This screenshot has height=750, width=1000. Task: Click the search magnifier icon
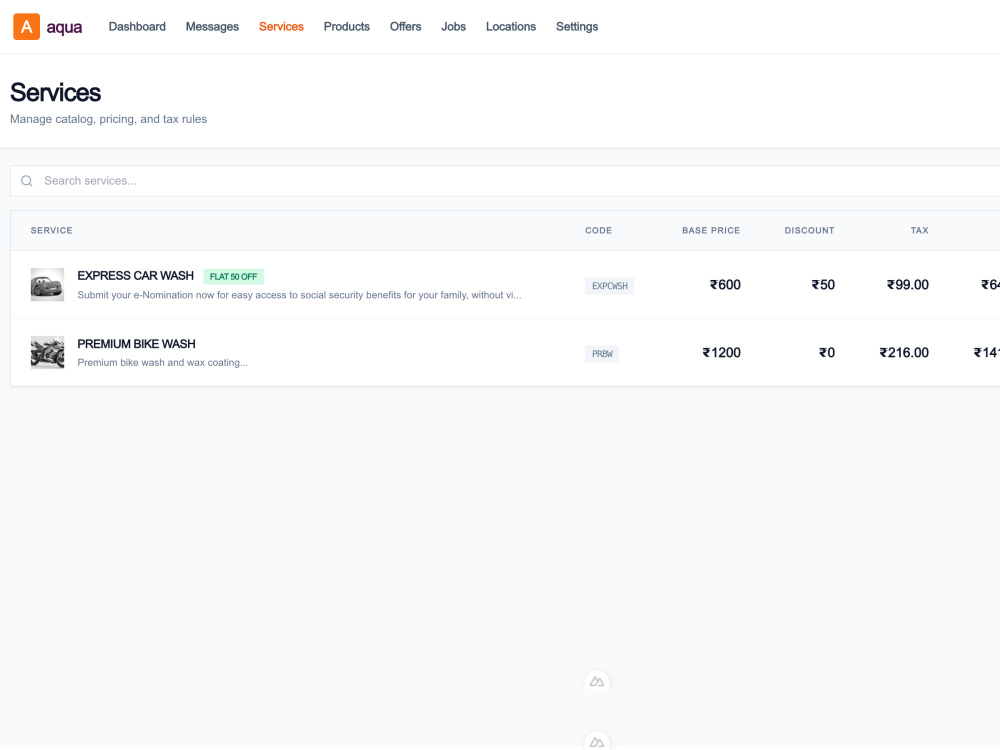coord(27,181)
